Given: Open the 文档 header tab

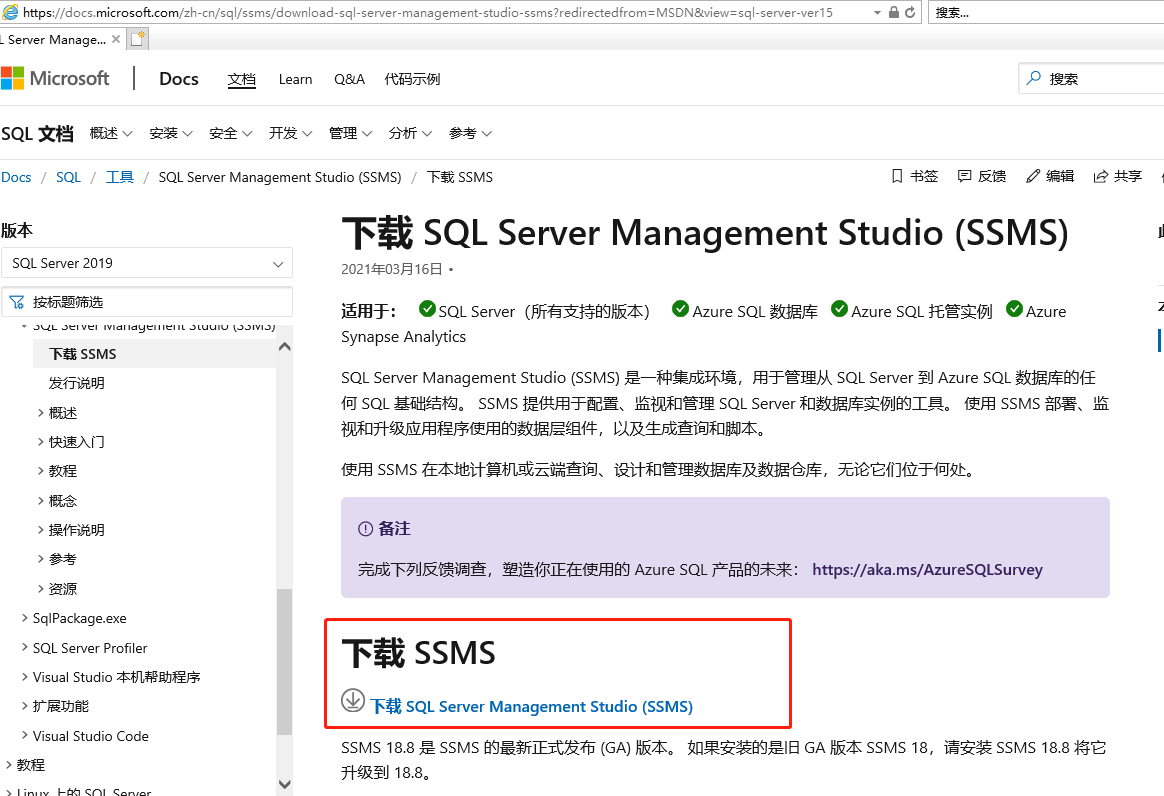Looking at the screenshot, I should [x=241, y=79].
